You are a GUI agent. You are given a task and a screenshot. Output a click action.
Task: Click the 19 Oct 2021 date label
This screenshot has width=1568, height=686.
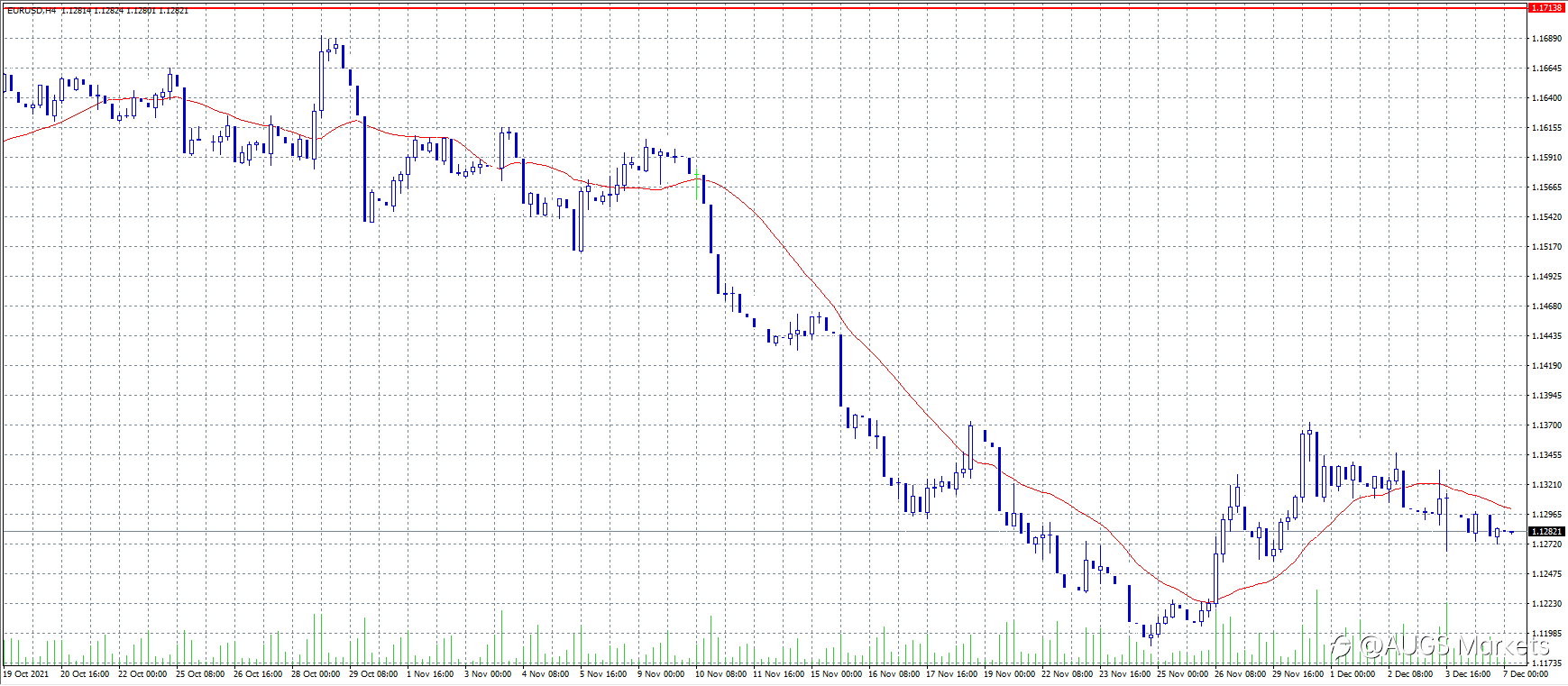[x=26, y=674]
